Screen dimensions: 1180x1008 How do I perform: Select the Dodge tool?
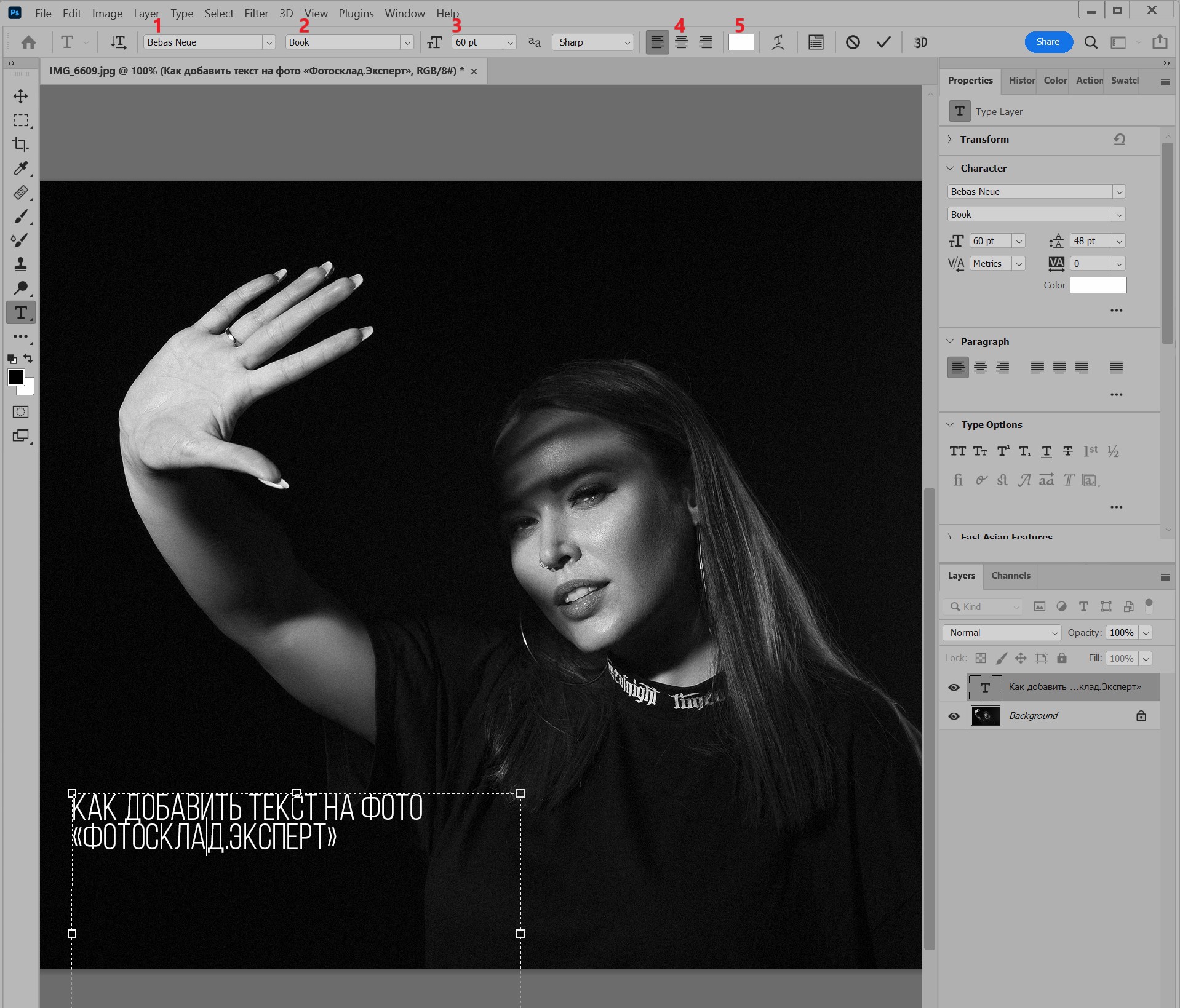pos(20,288)
